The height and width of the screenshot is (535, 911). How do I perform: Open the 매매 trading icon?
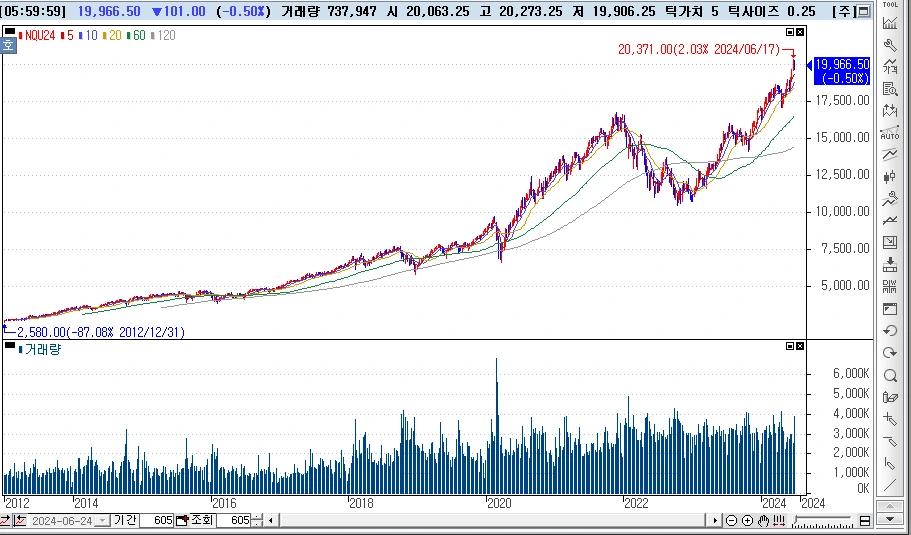890,287
